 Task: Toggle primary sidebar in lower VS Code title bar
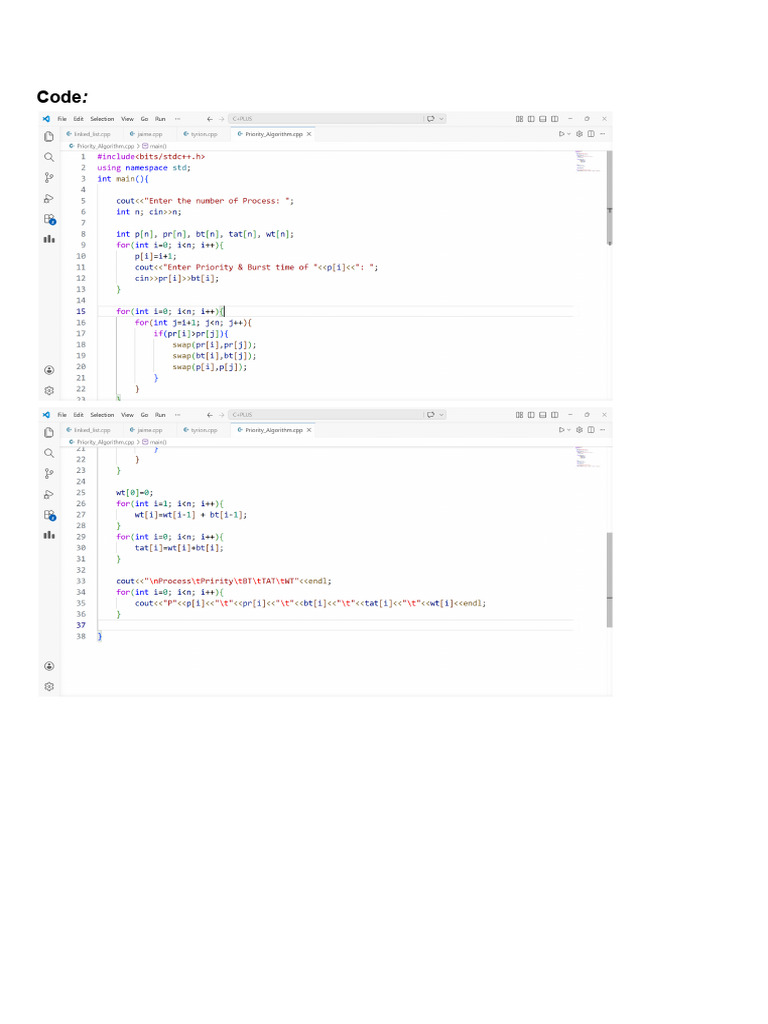coord(531,415)
